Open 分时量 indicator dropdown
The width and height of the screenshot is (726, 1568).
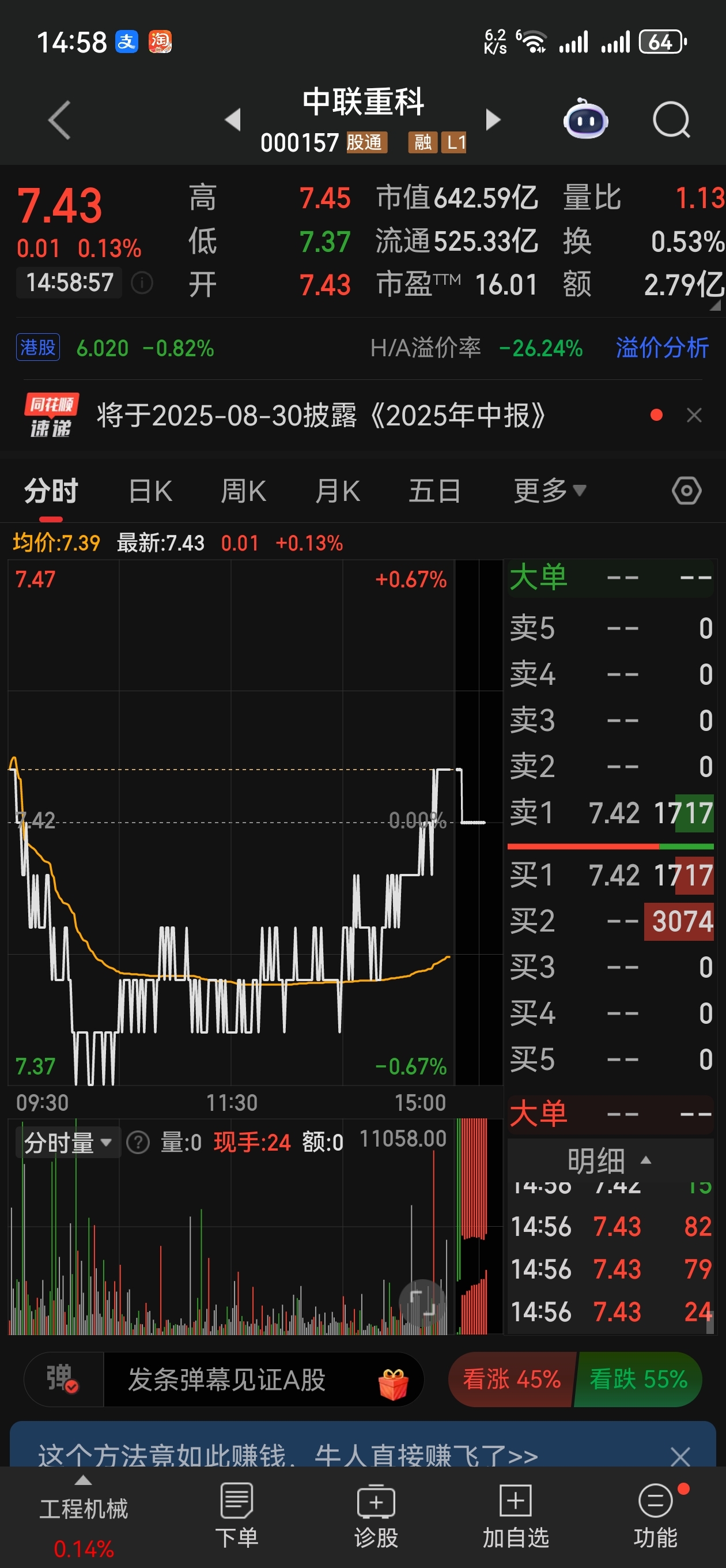tap(68, 1143)
